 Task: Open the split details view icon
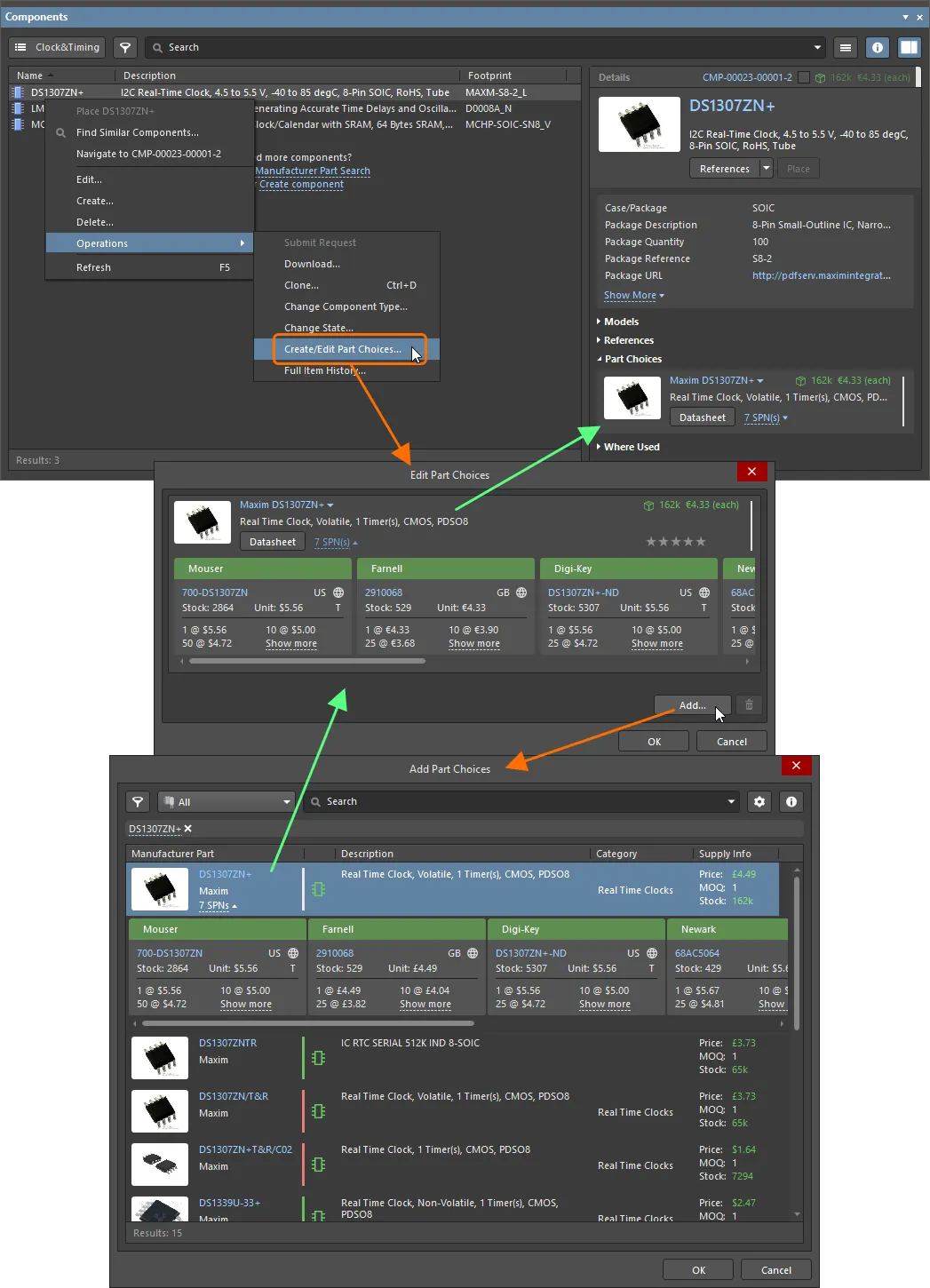tap(909, 47)
